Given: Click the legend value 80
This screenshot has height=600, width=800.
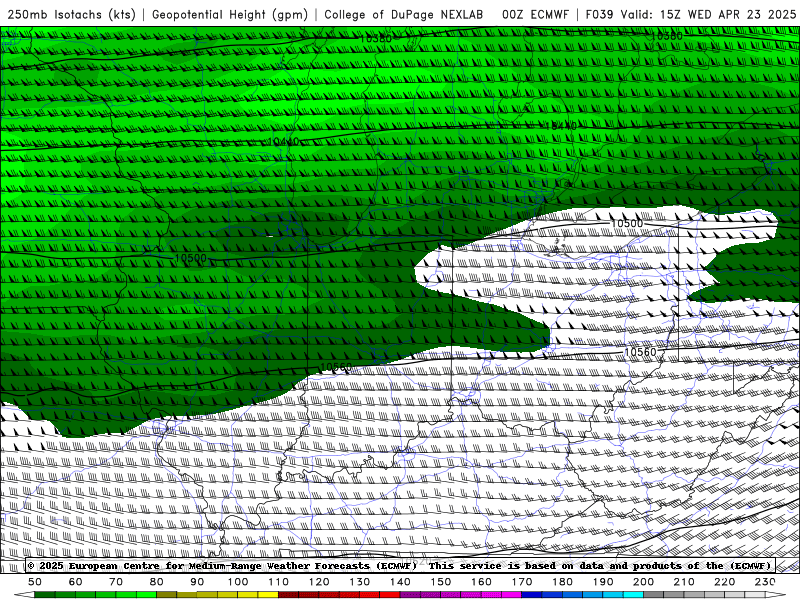Looking at the screenshot, I should tap(156, 582).
